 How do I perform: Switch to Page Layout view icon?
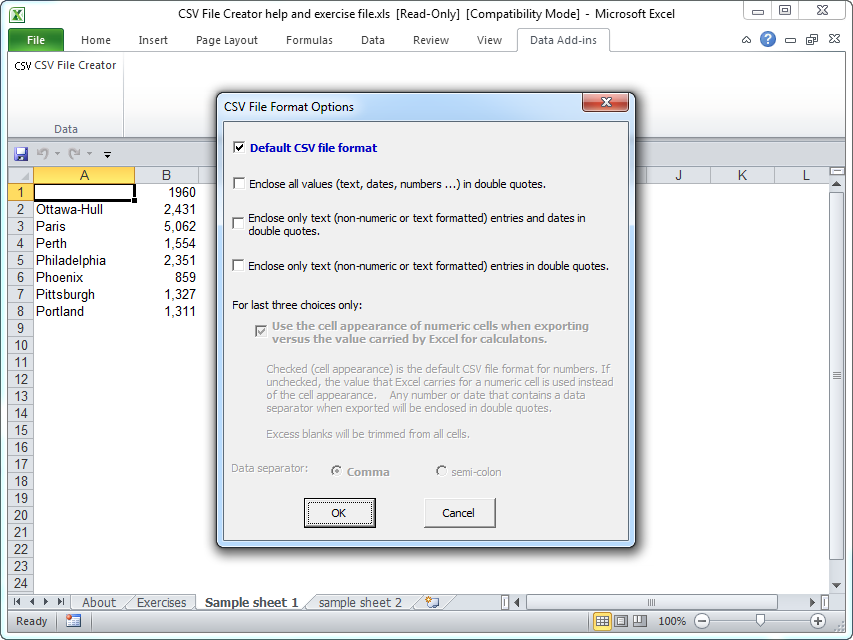(621, 621)
